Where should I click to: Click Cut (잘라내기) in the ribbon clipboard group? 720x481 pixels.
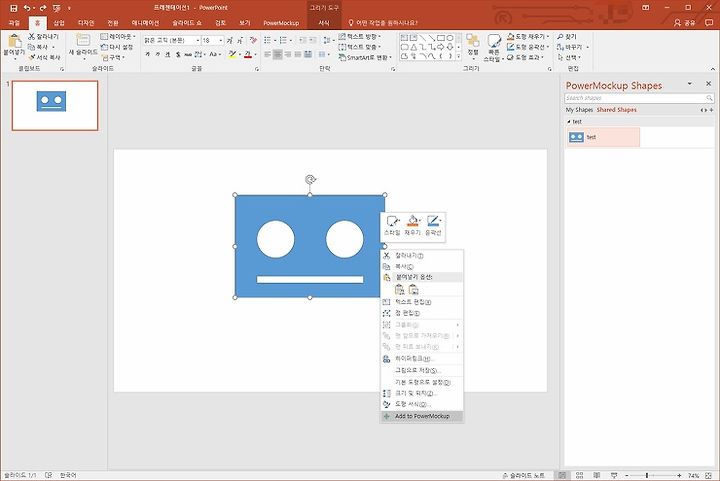pyautogui.click(x=43, y=36)
